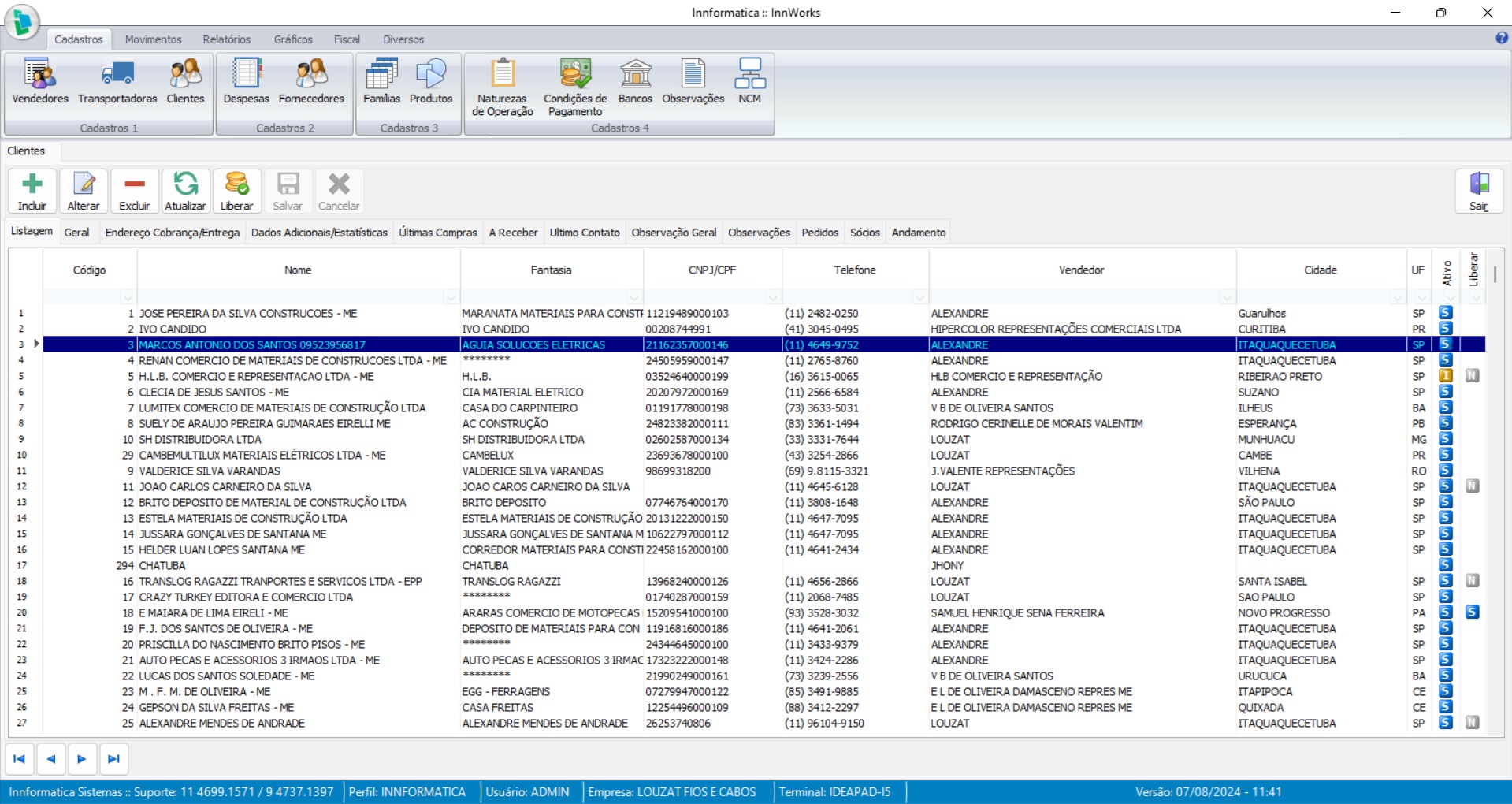Open the Fantasia column filter dropdown

634,298
